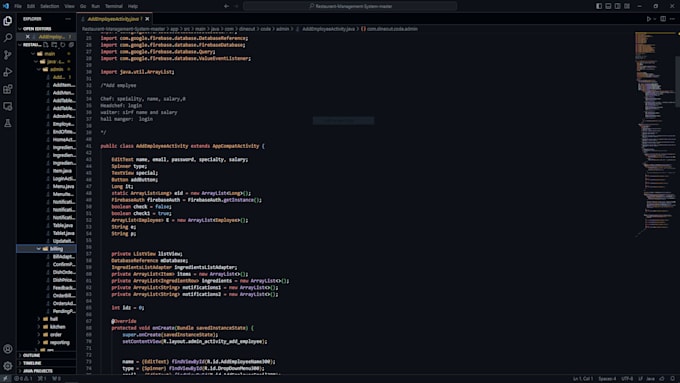
Task: Open the Remote Explorer view
Action: [x=8, y=106]
